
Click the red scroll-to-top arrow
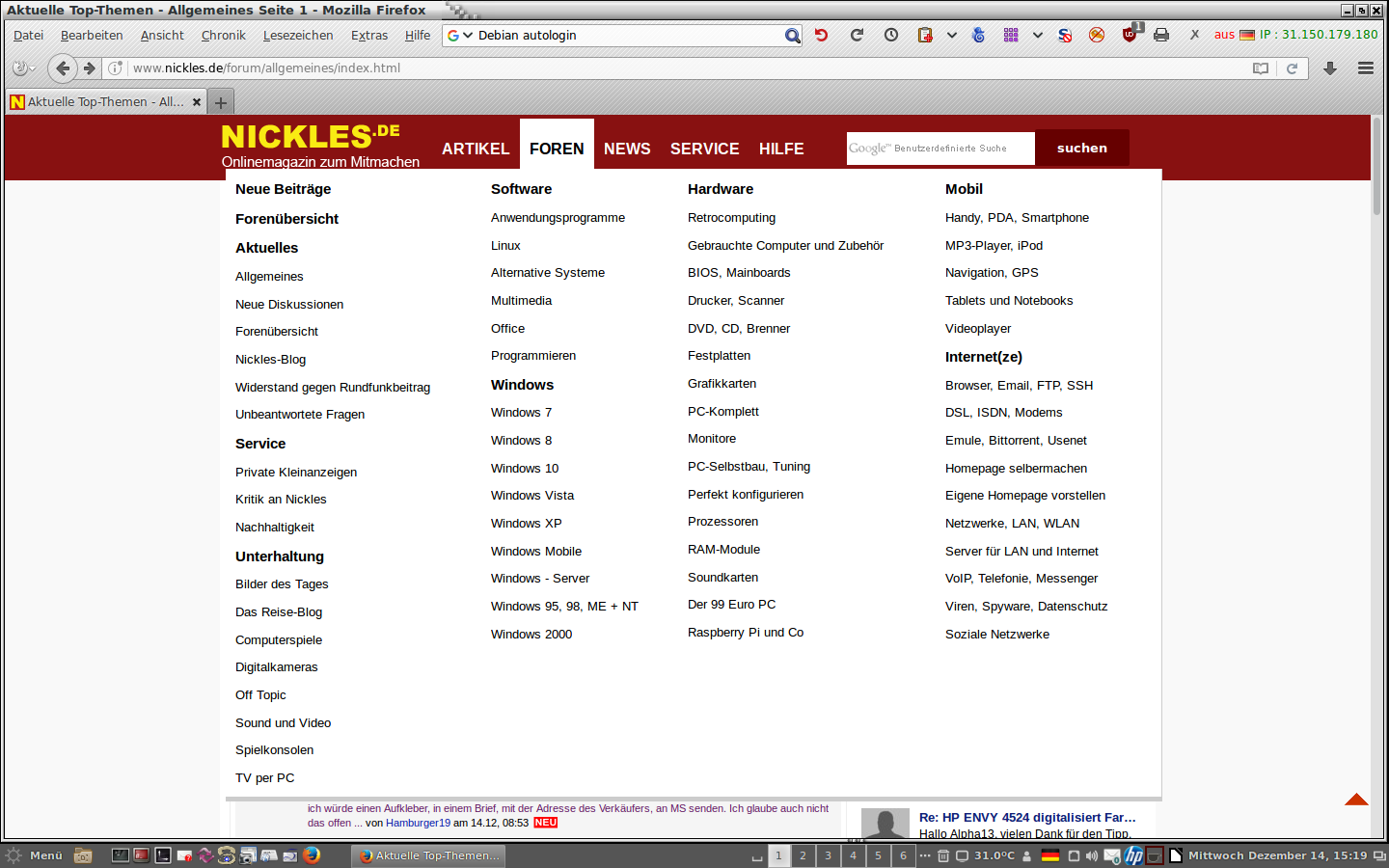tap(1356, 800)
